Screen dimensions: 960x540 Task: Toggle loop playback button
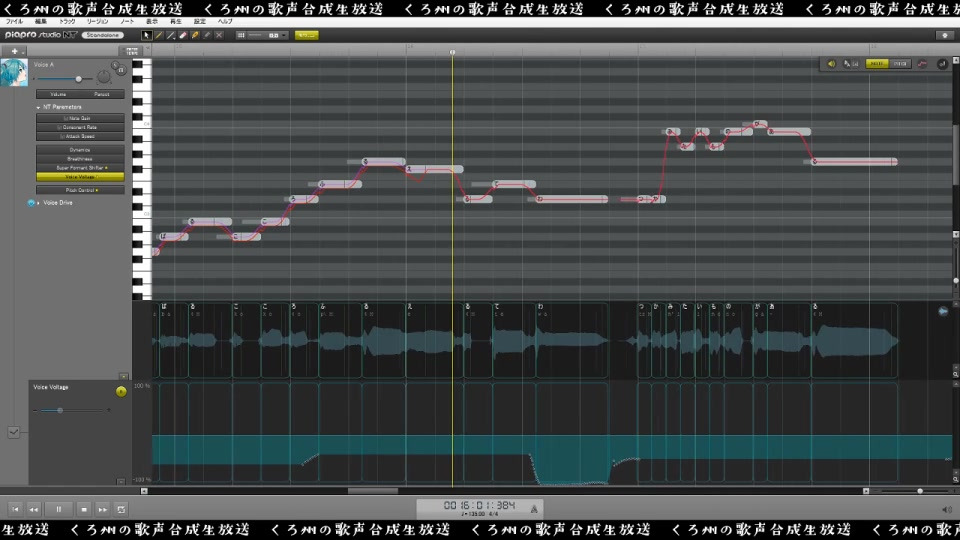[x=121, y=509]
